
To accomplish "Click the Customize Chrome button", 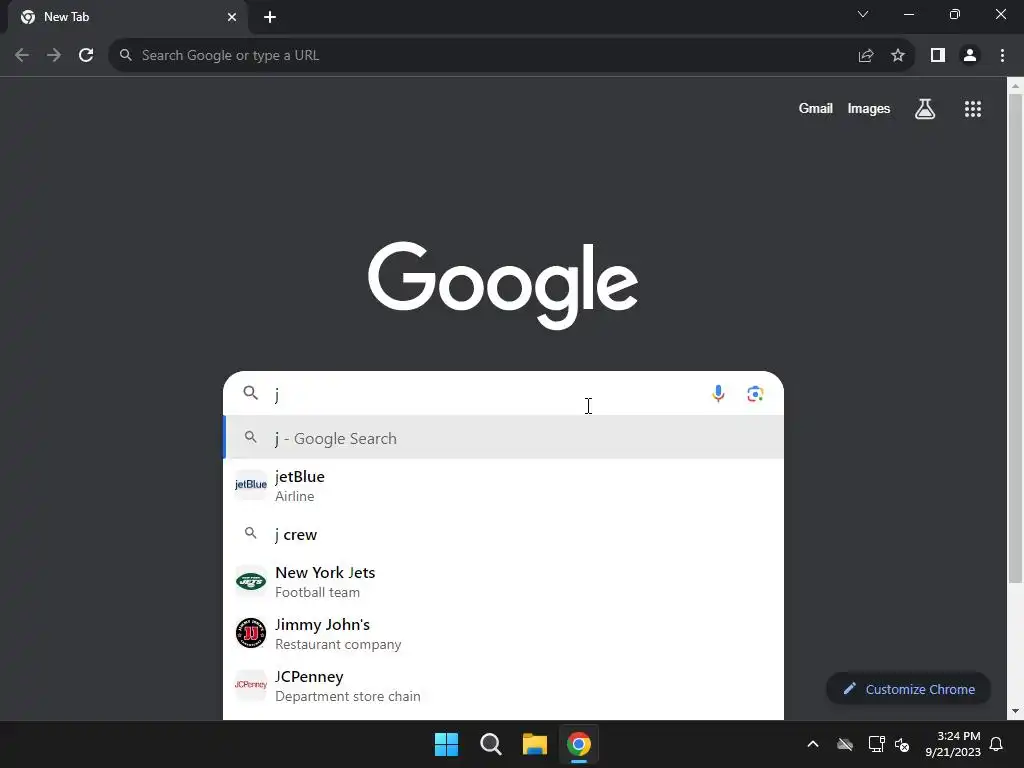I will [x=908, y=689].
